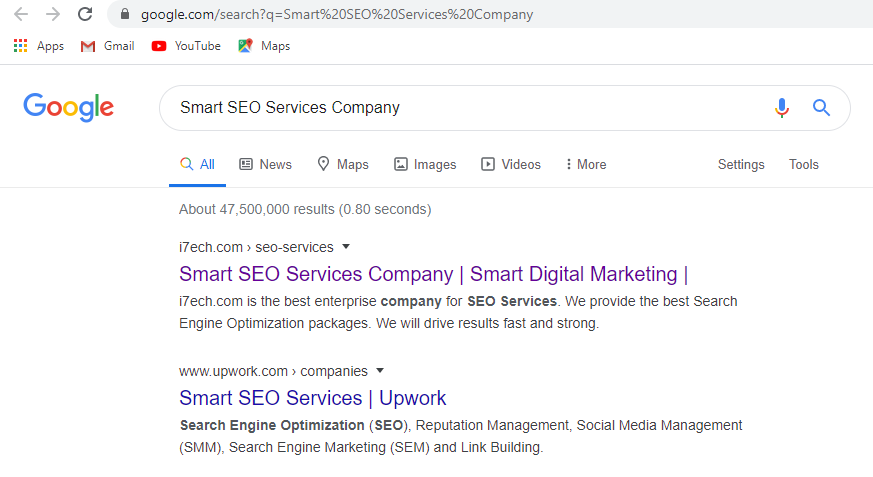Start voice search with microphone icon

click(x=782, y=107)
